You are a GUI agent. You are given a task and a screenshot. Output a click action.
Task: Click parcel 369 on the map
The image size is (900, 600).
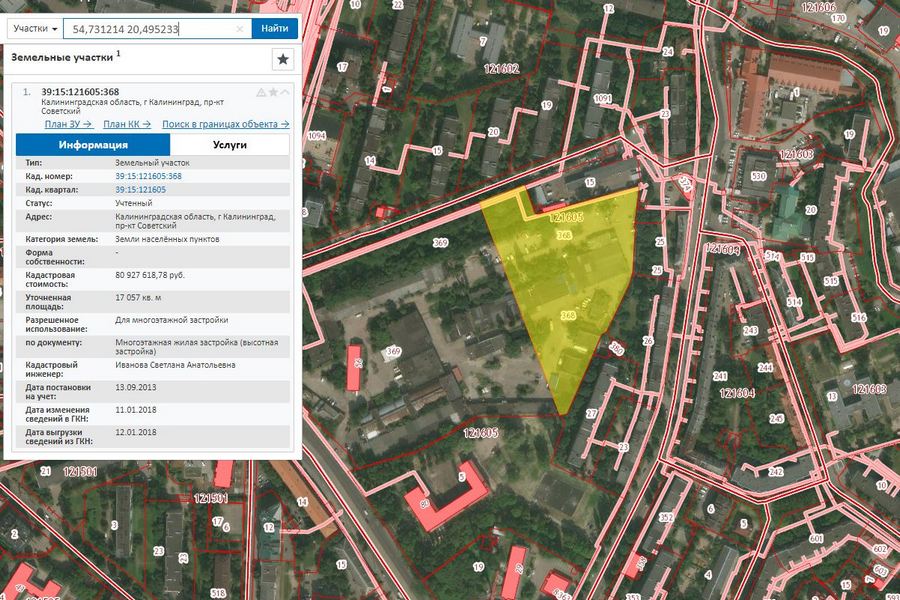[x=440, y=243]
